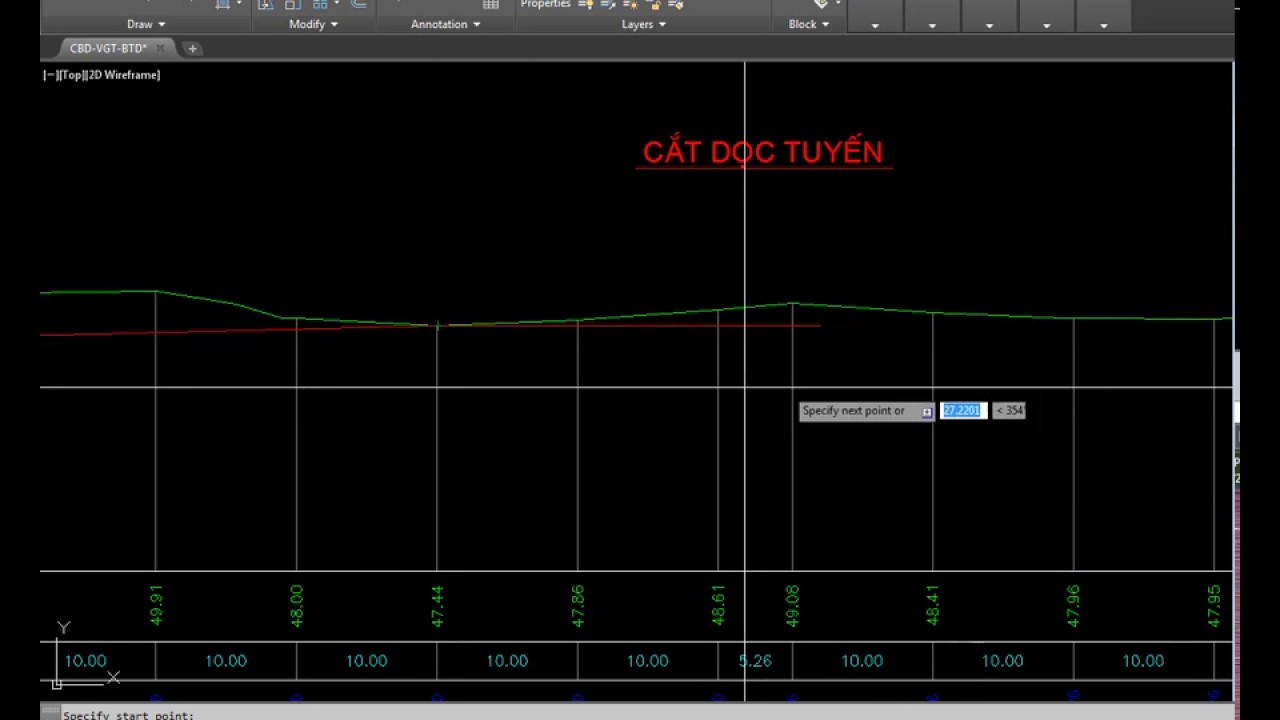The height and width of the screenshot is (720, 1280).
Task: Select the CẮT DỌC TUYẾN title text
Action: [x=763, y=152]
